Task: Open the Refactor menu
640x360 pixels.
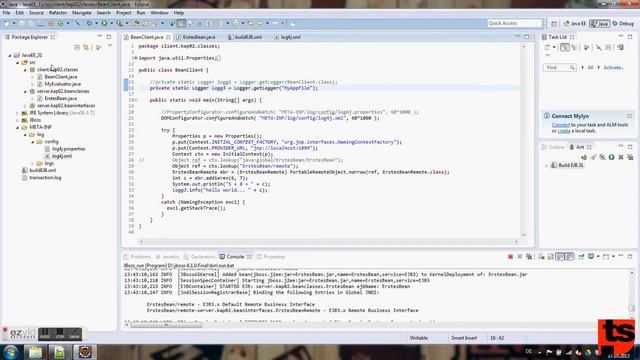Action: [58, 13]
